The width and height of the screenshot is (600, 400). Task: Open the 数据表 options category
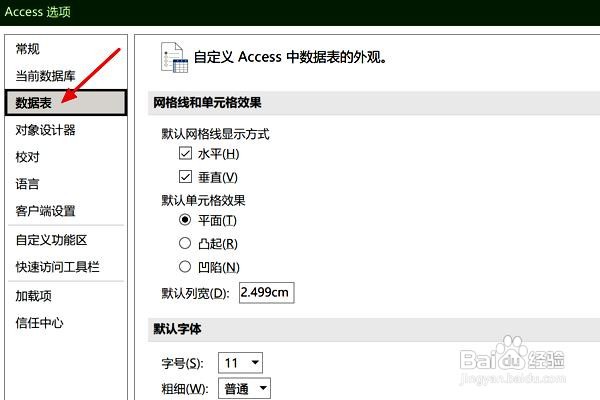[x=66, y=103]
